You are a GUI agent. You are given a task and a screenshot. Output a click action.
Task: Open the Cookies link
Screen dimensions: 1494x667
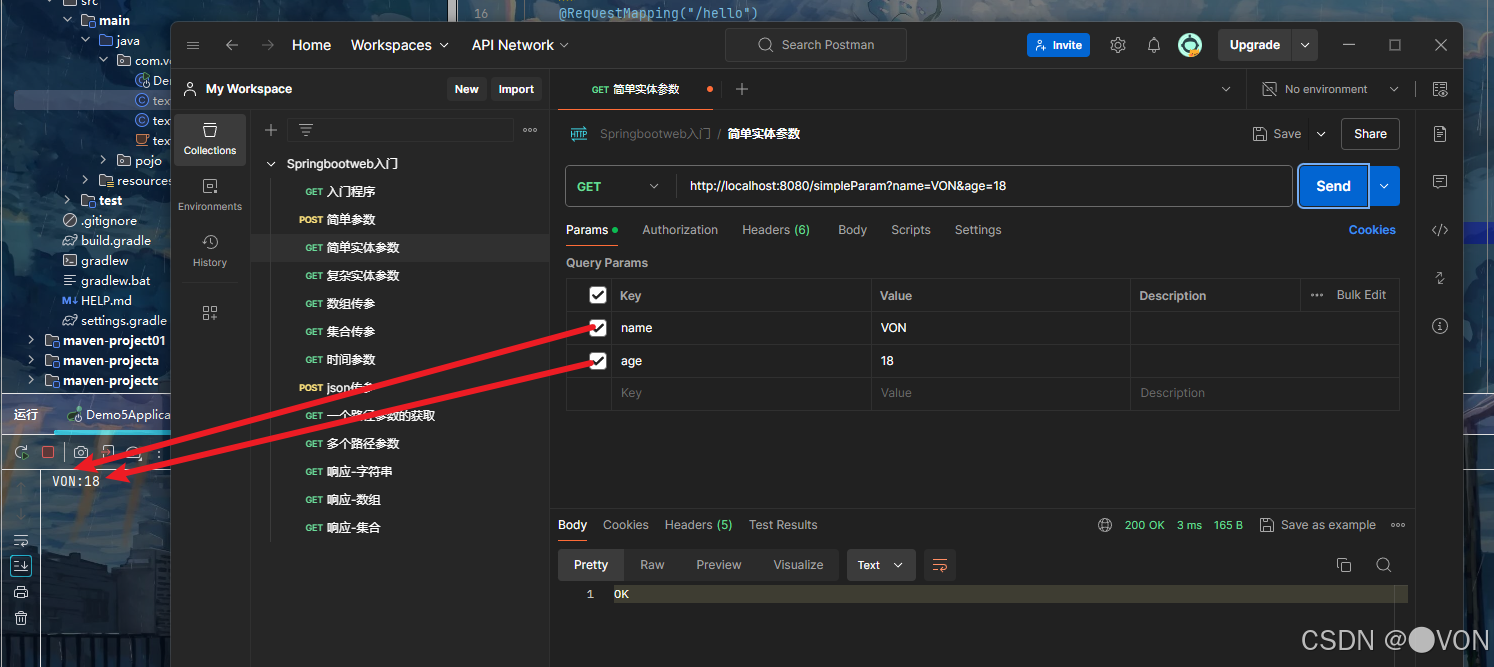(1372, 230)
